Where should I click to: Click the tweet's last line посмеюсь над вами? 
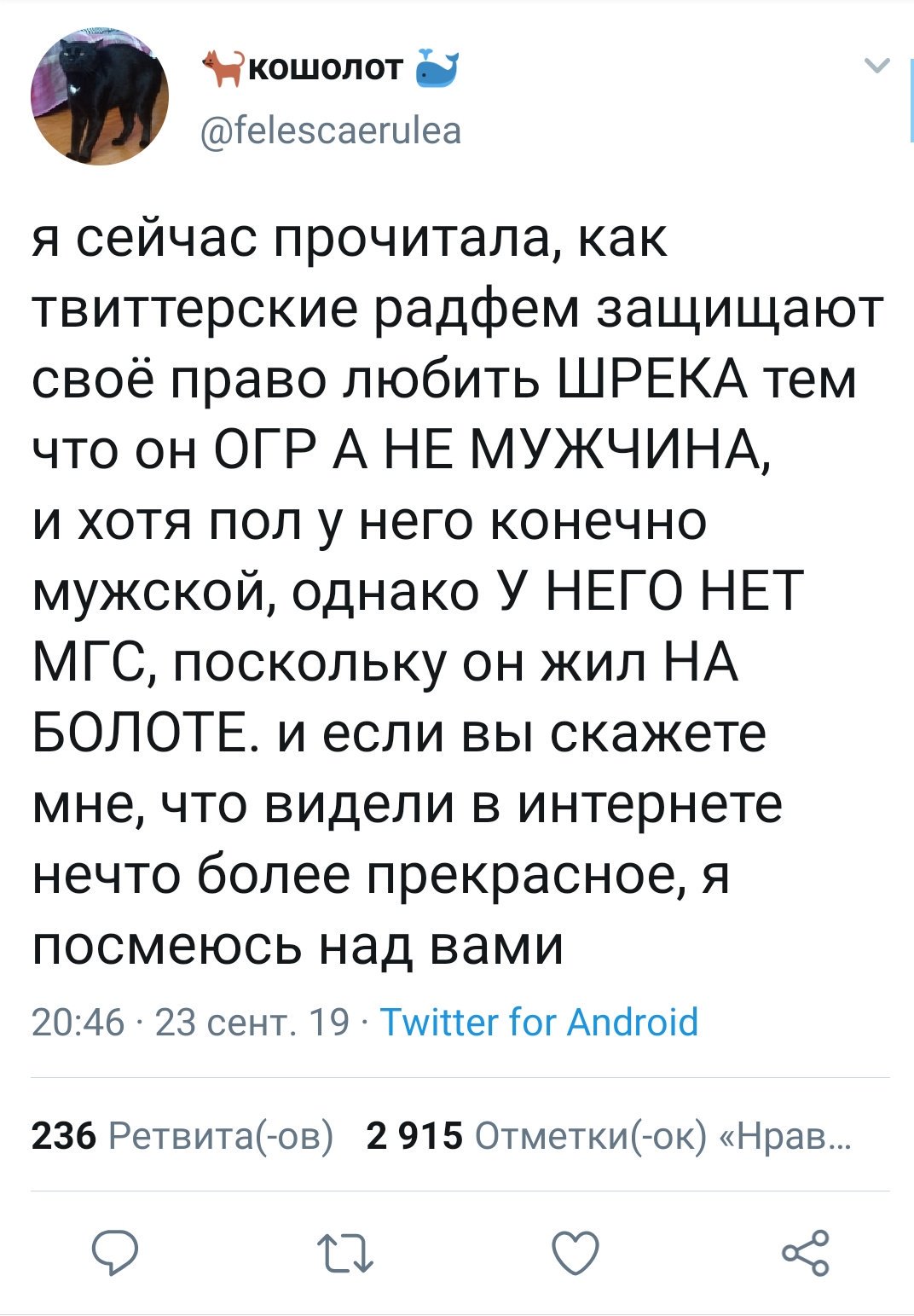(x=298, y=945)
